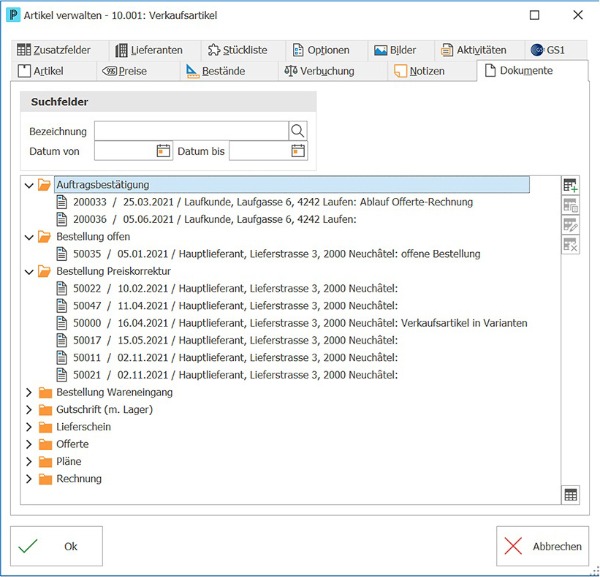600x577 pixels.
Task: Click the edit document pencil icon
Action: coord(570,225)
